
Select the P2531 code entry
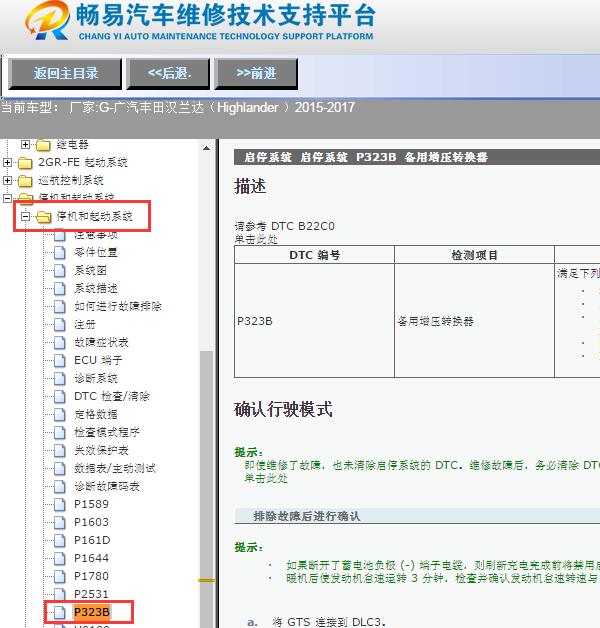click(91, 594)
